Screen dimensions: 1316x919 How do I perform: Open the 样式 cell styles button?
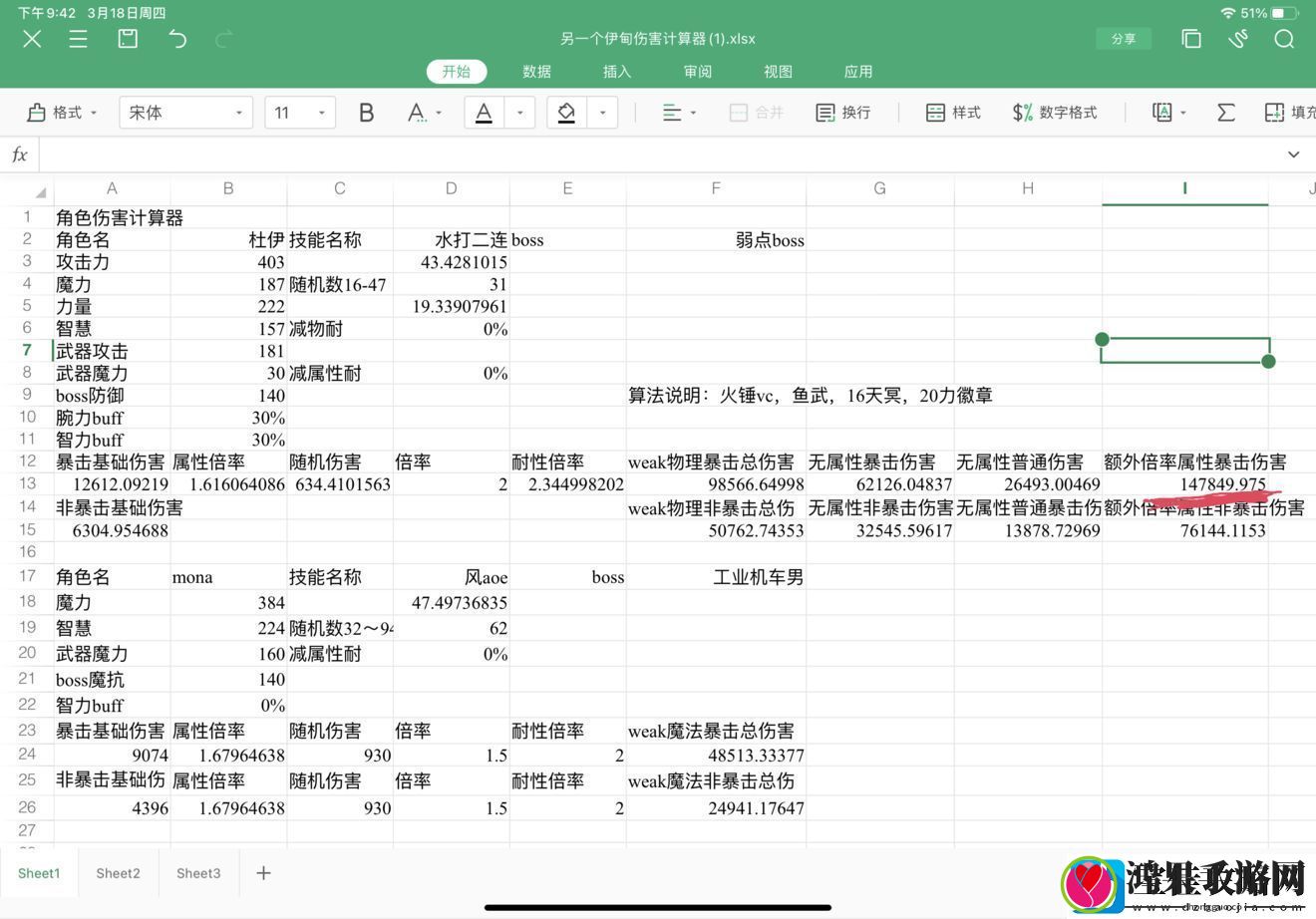point(953,113)
